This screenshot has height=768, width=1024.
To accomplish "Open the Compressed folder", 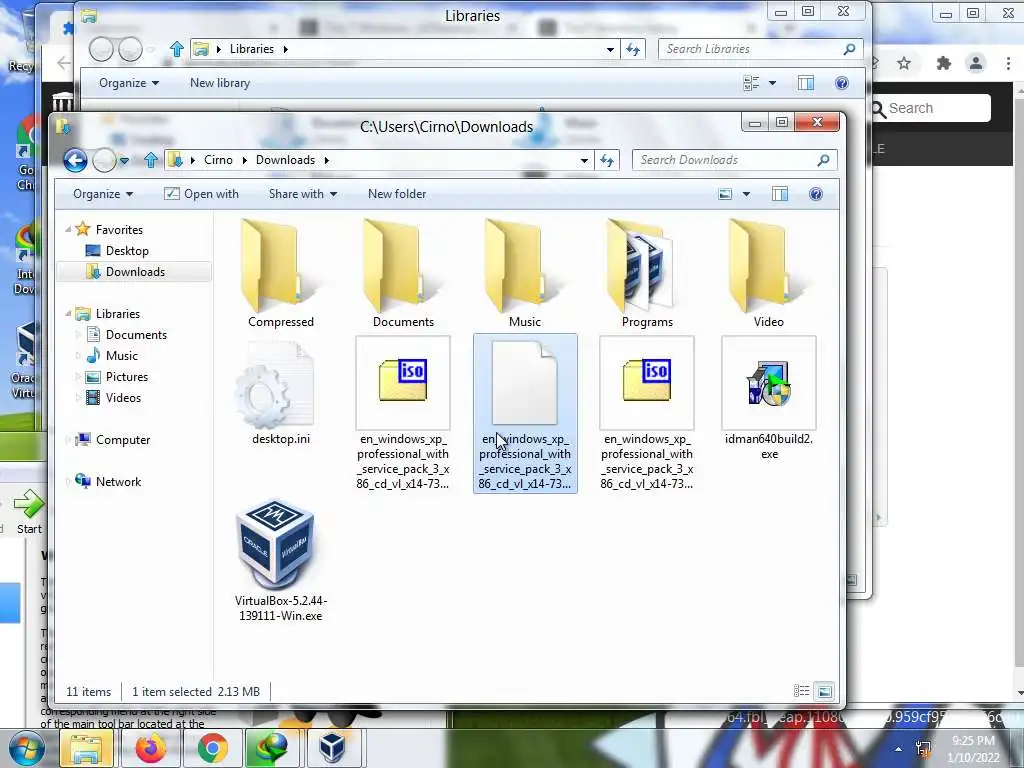I will (281, 273).
